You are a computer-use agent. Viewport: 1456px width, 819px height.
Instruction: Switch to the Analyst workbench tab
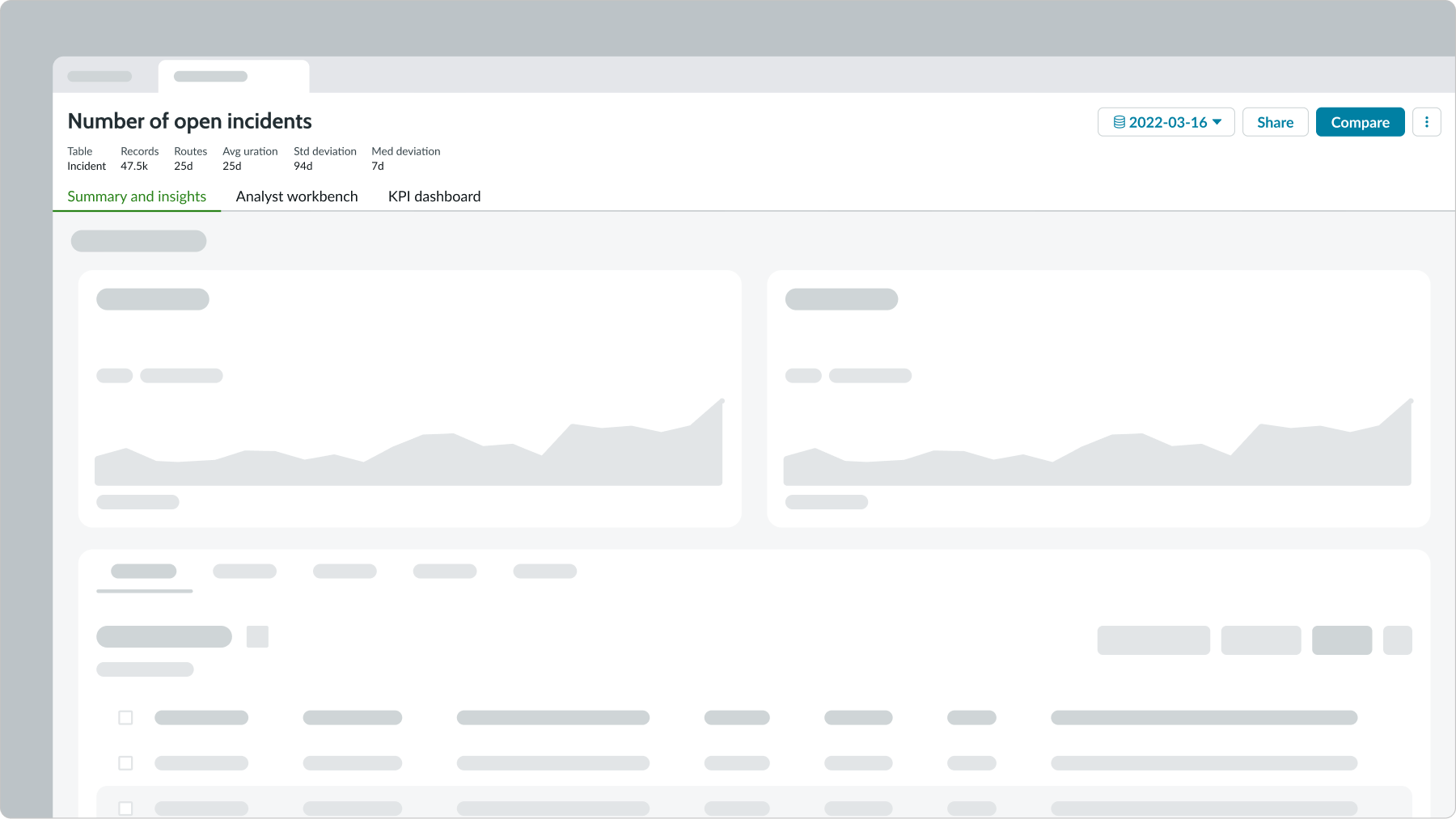tap(296, 196)
